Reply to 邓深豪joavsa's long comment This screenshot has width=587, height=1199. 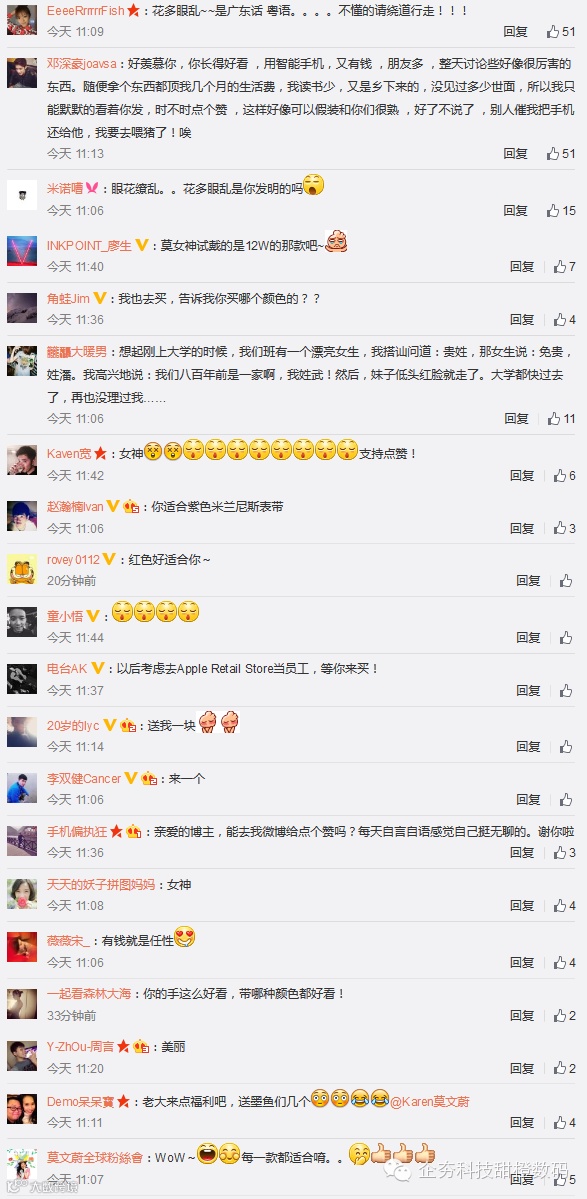[516, 154]
